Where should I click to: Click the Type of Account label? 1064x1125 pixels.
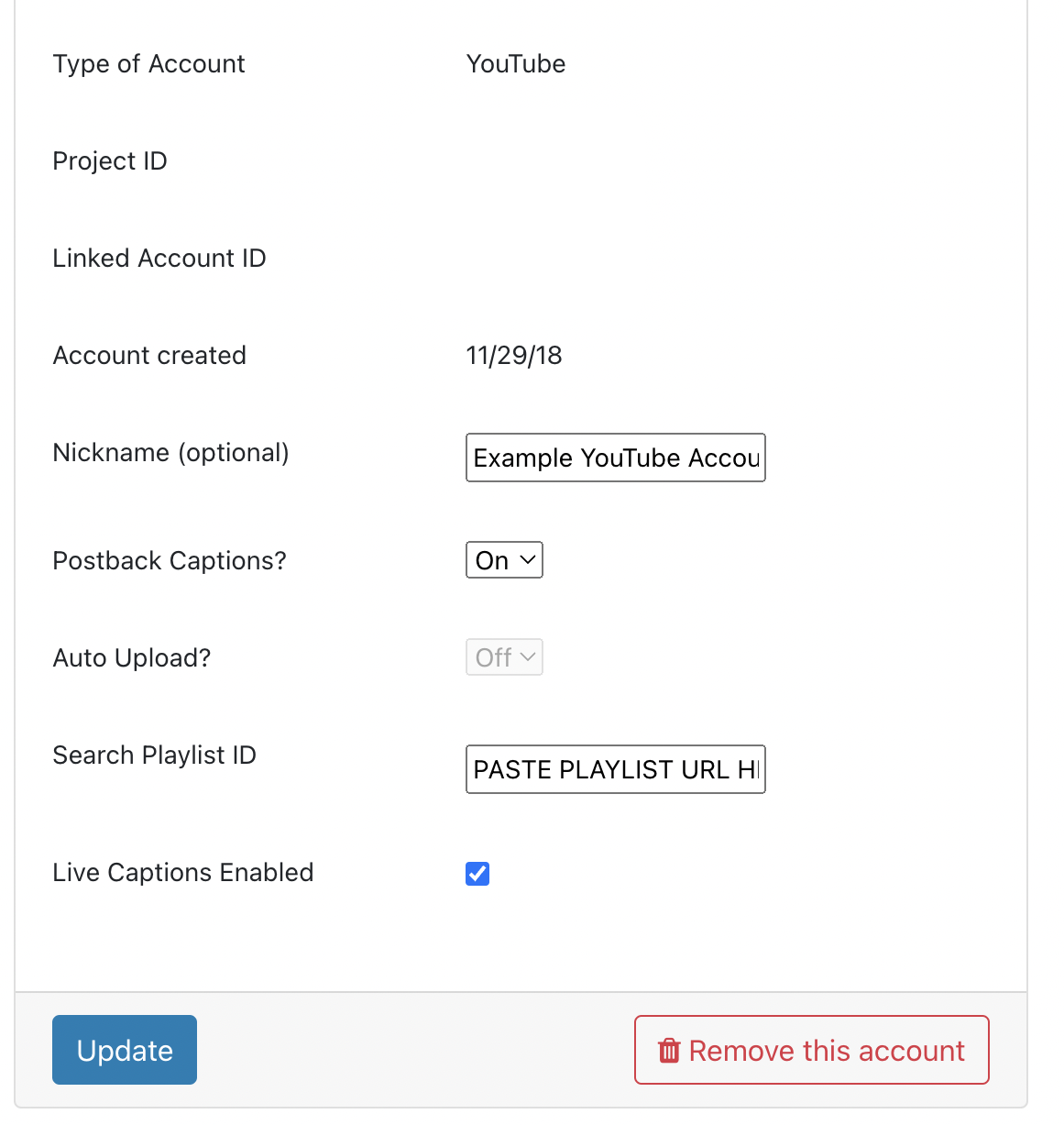tap(149, 63)
